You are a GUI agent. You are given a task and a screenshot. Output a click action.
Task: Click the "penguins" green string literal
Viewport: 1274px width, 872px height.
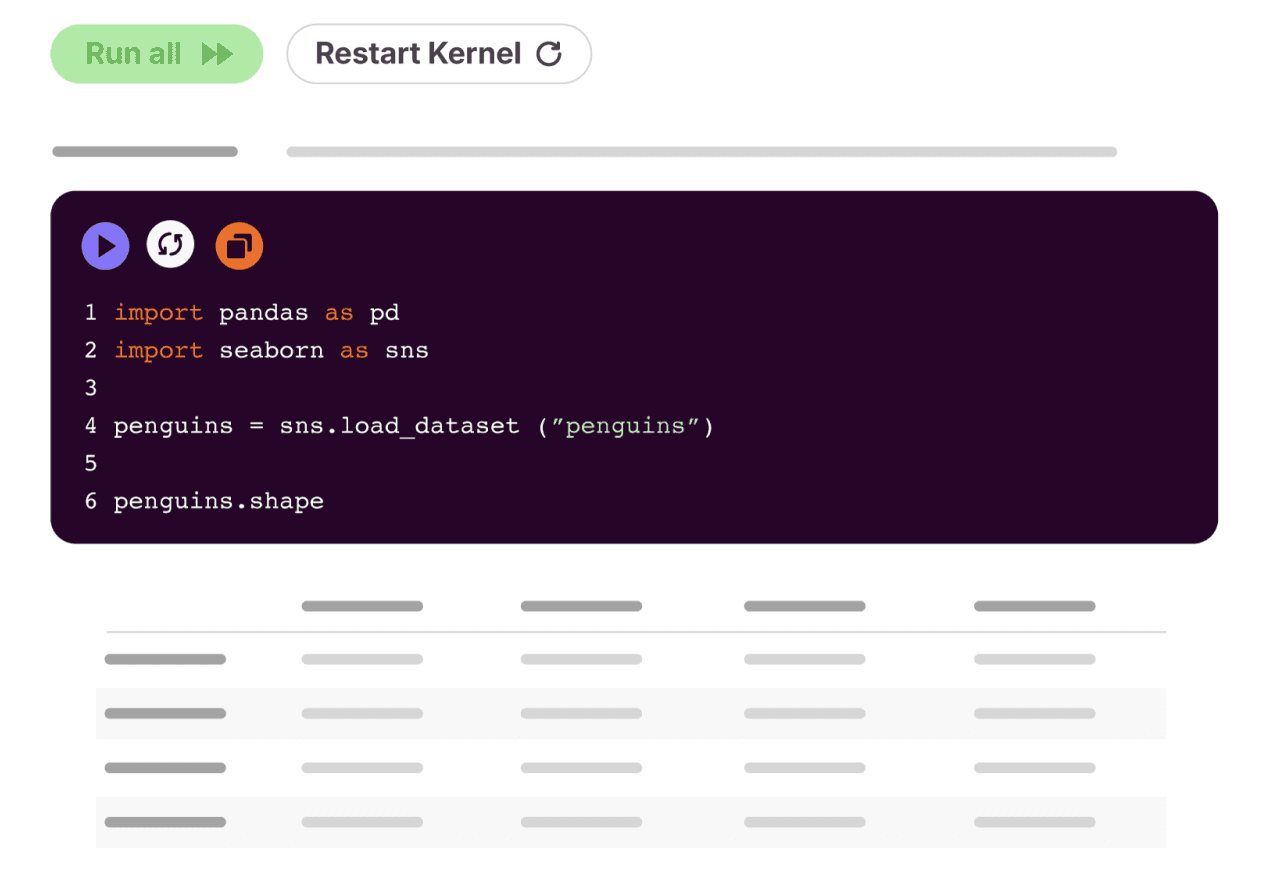pyautogui.click(x=625, y=426)
